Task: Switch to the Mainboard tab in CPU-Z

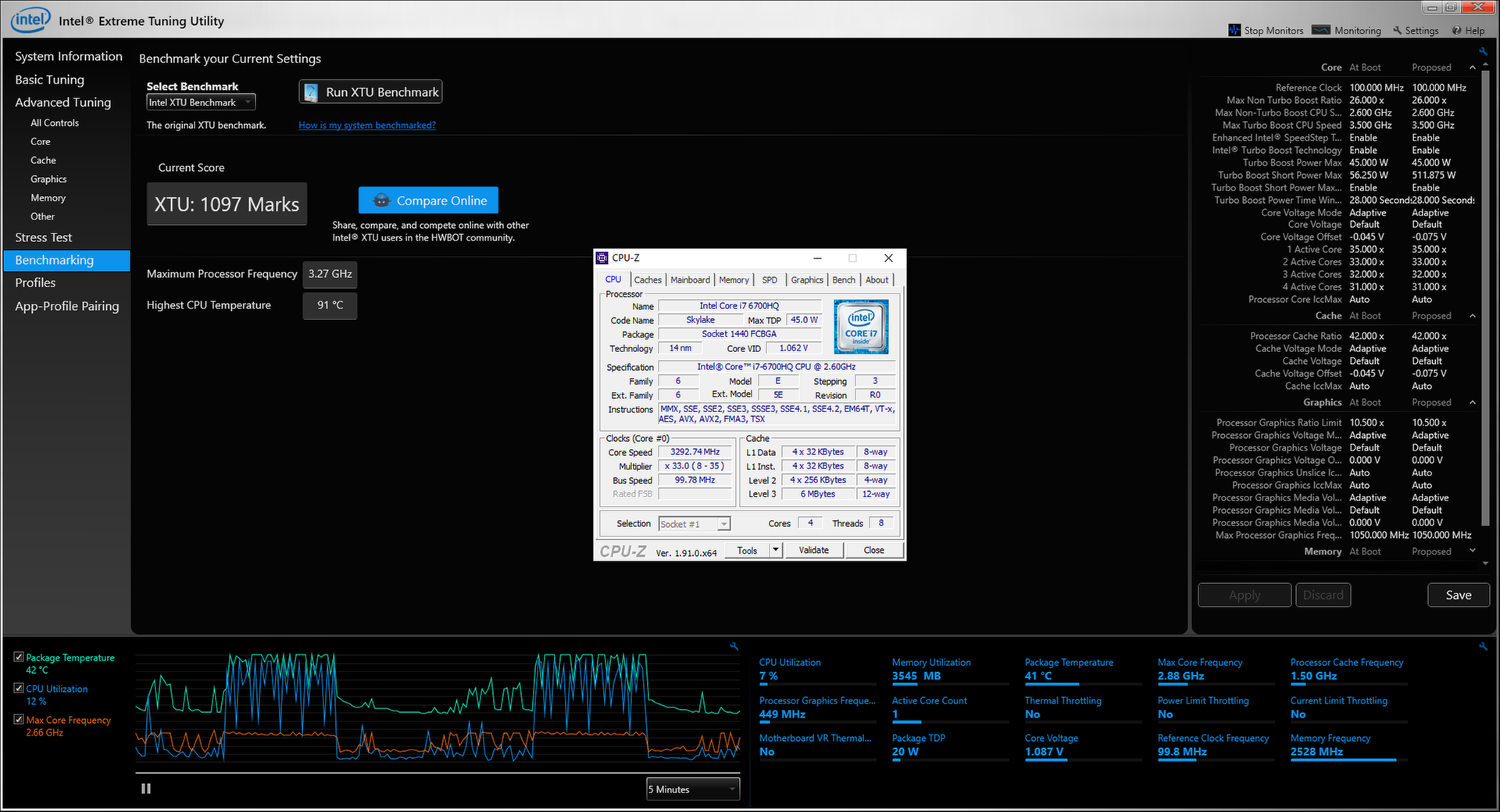Action: point(690,280)
